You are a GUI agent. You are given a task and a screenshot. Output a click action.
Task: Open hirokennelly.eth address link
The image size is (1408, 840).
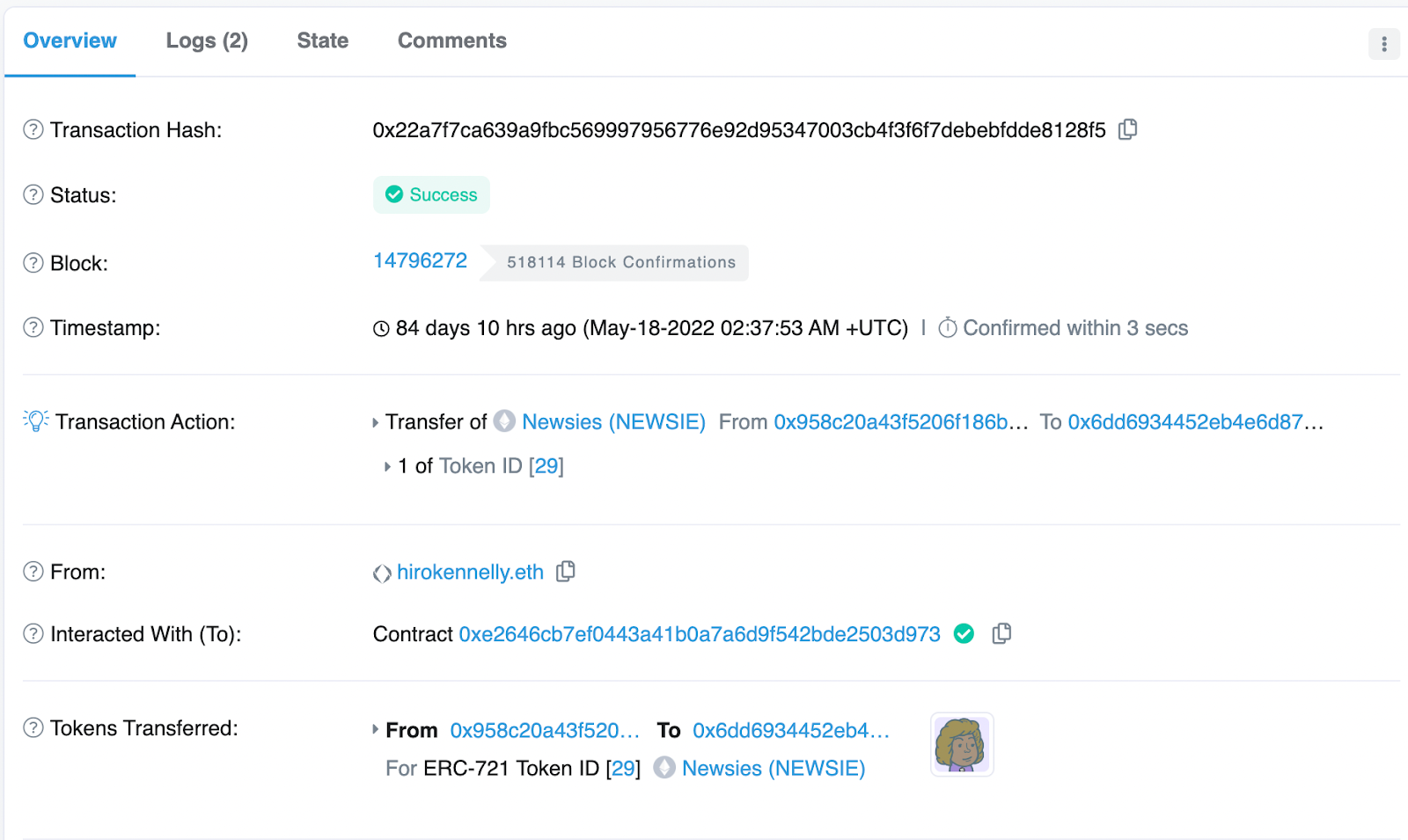[470, 572]
